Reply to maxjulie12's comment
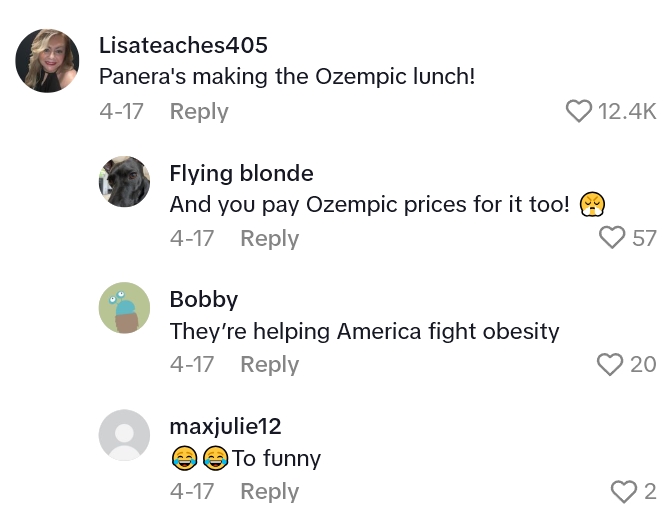This screenshot has height=526, width=663. [270, 491]
